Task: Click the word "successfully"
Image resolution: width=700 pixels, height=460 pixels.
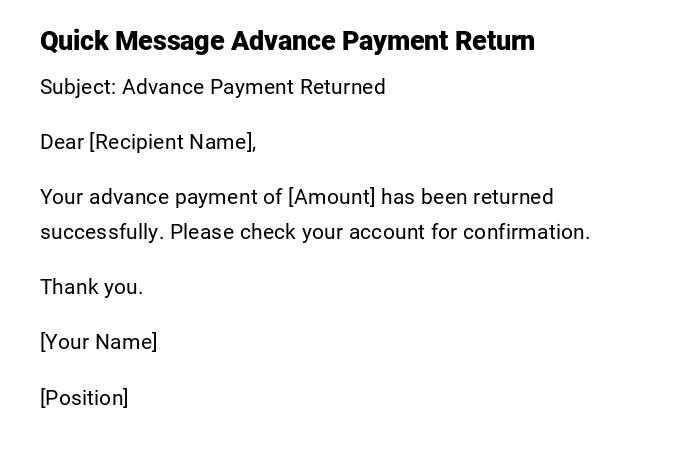Action: pos(101,232)
